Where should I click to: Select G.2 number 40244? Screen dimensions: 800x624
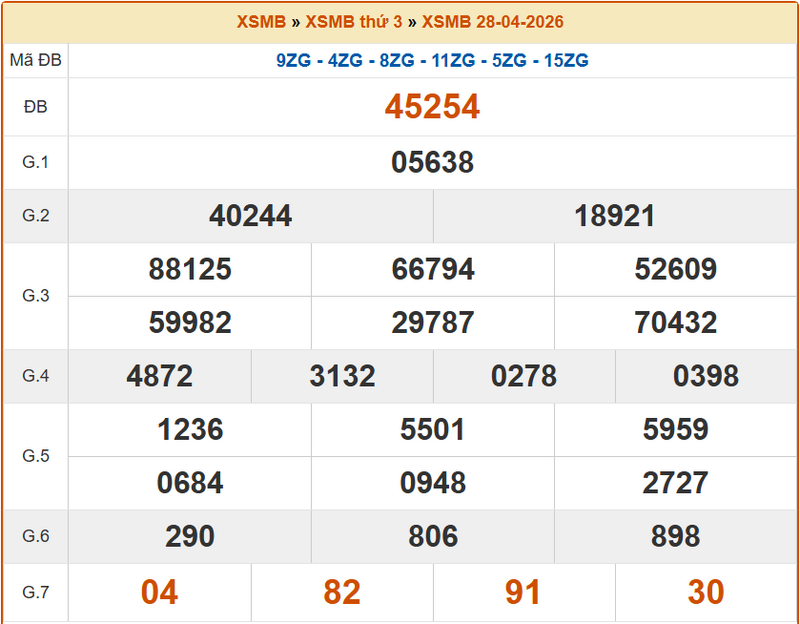point(251,216)
